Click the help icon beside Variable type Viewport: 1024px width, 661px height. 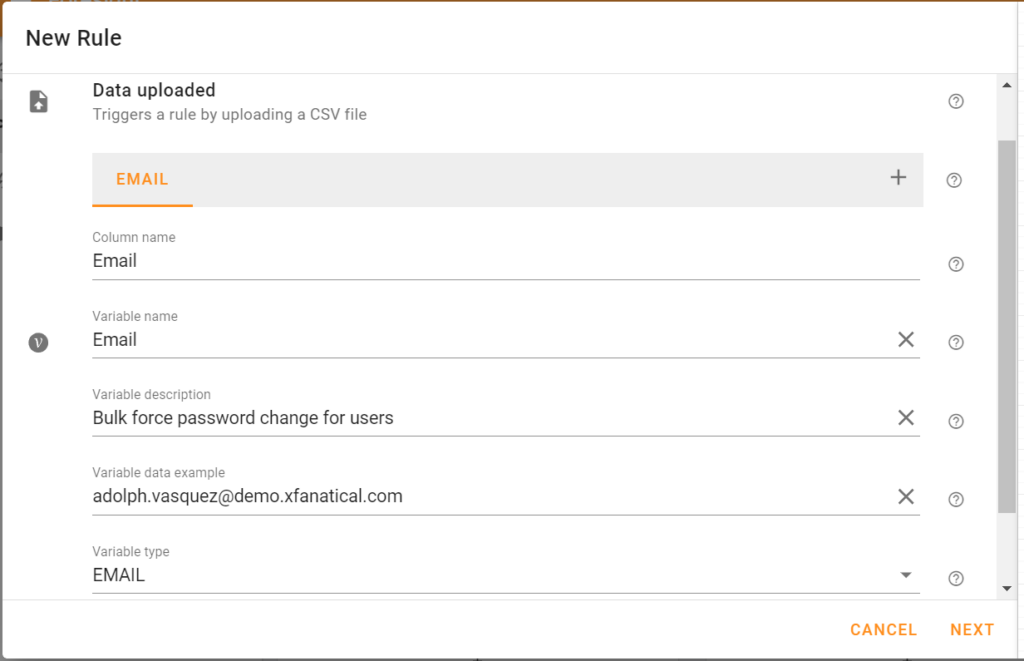tap(955, 577)
